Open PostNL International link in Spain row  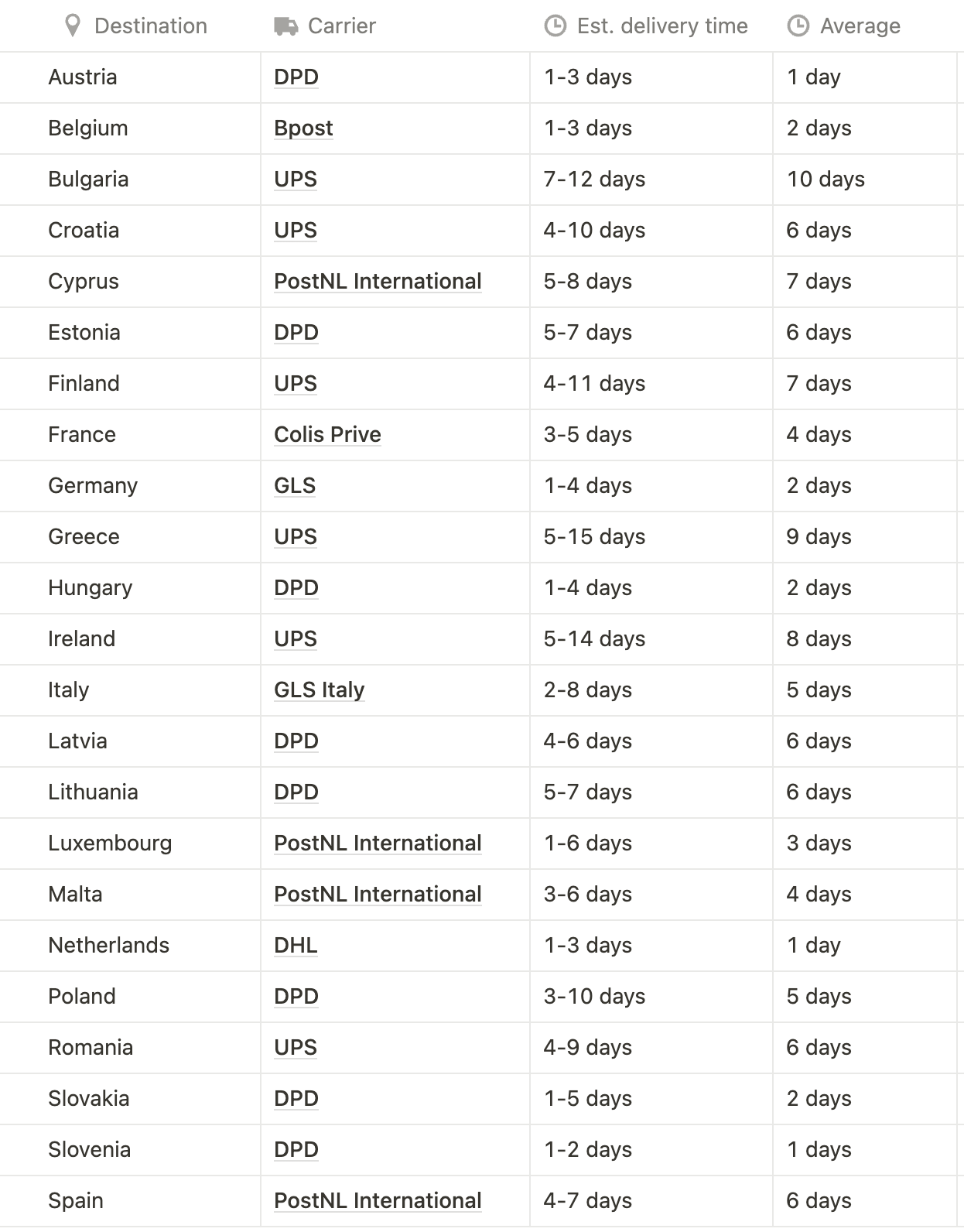pyautogui.click(x=378, y=1201)
